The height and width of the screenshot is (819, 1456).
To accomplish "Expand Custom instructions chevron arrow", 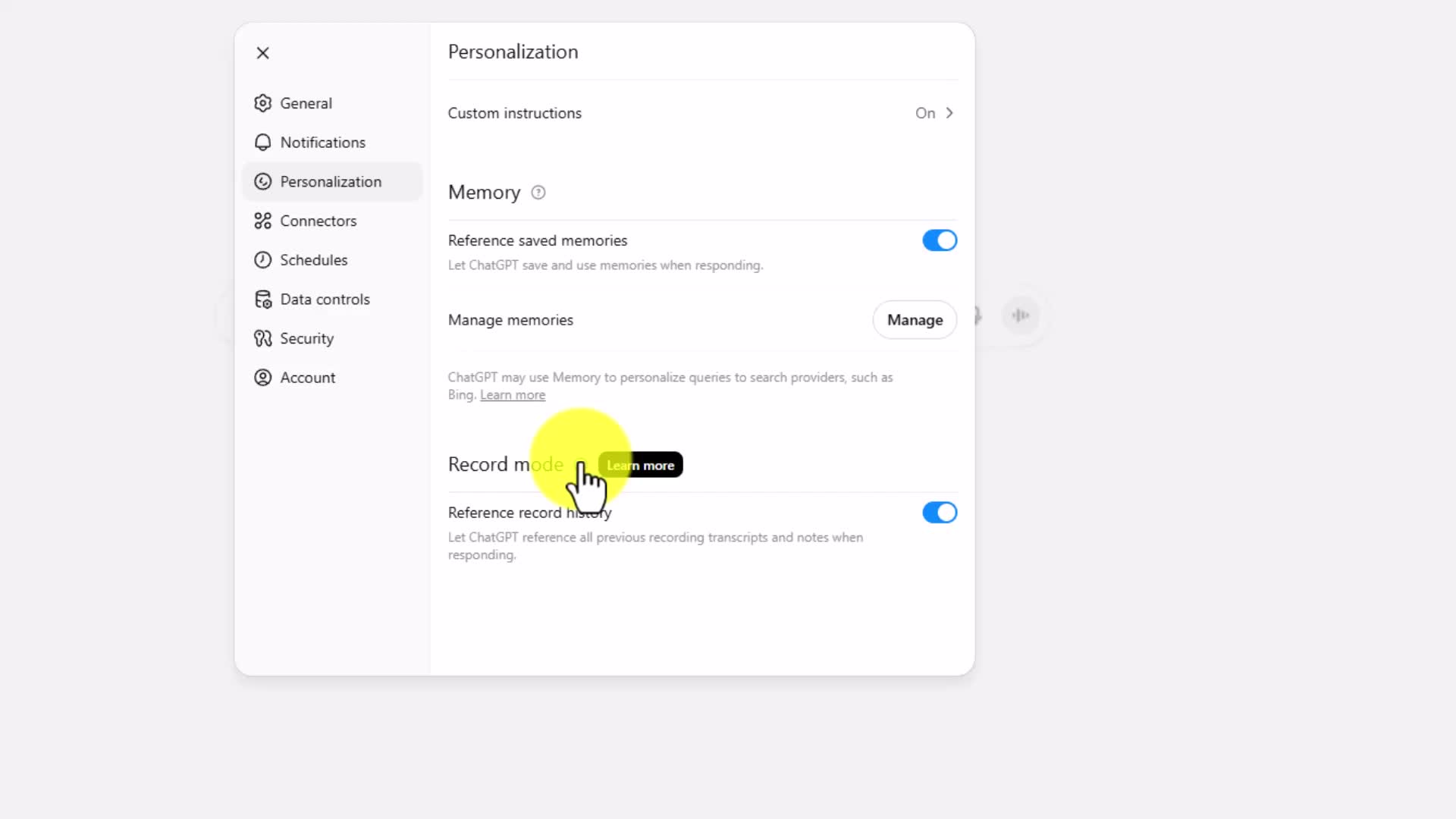I will tap(949, 113).
